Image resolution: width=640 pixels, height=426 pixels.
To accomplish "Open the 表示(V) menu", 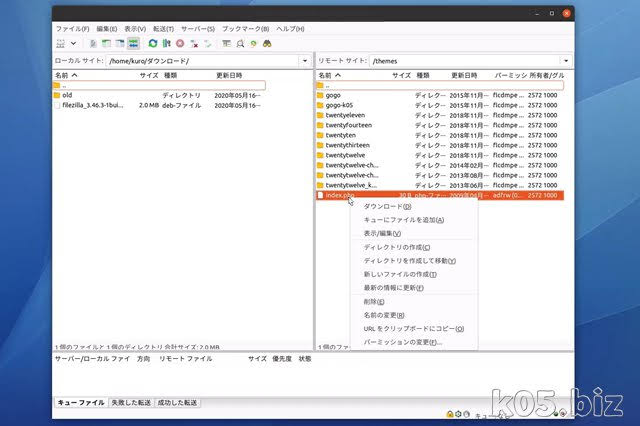I will click(135, 29).
